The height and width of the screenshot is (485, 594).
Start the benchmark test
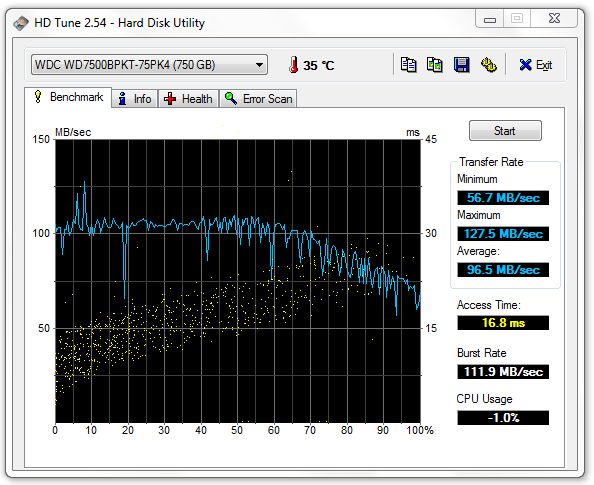pyautogui.click(x=505, y=131)
